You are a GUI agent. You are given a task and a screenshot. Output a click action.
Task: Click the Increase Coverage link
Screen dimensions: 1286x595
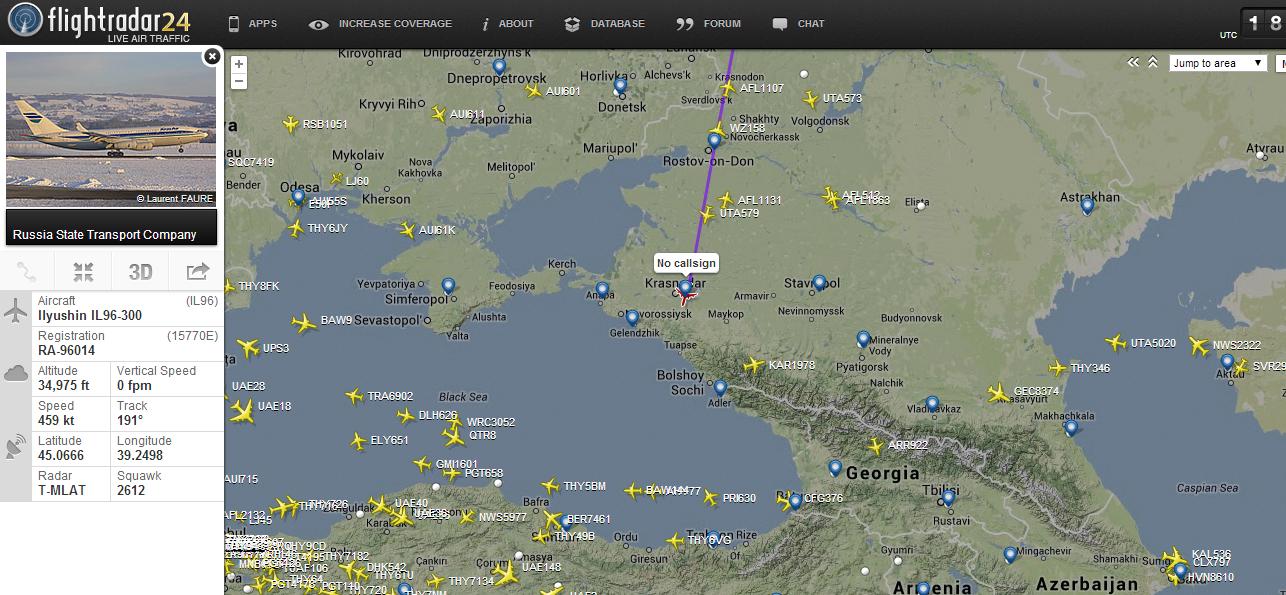coord(381,24)
